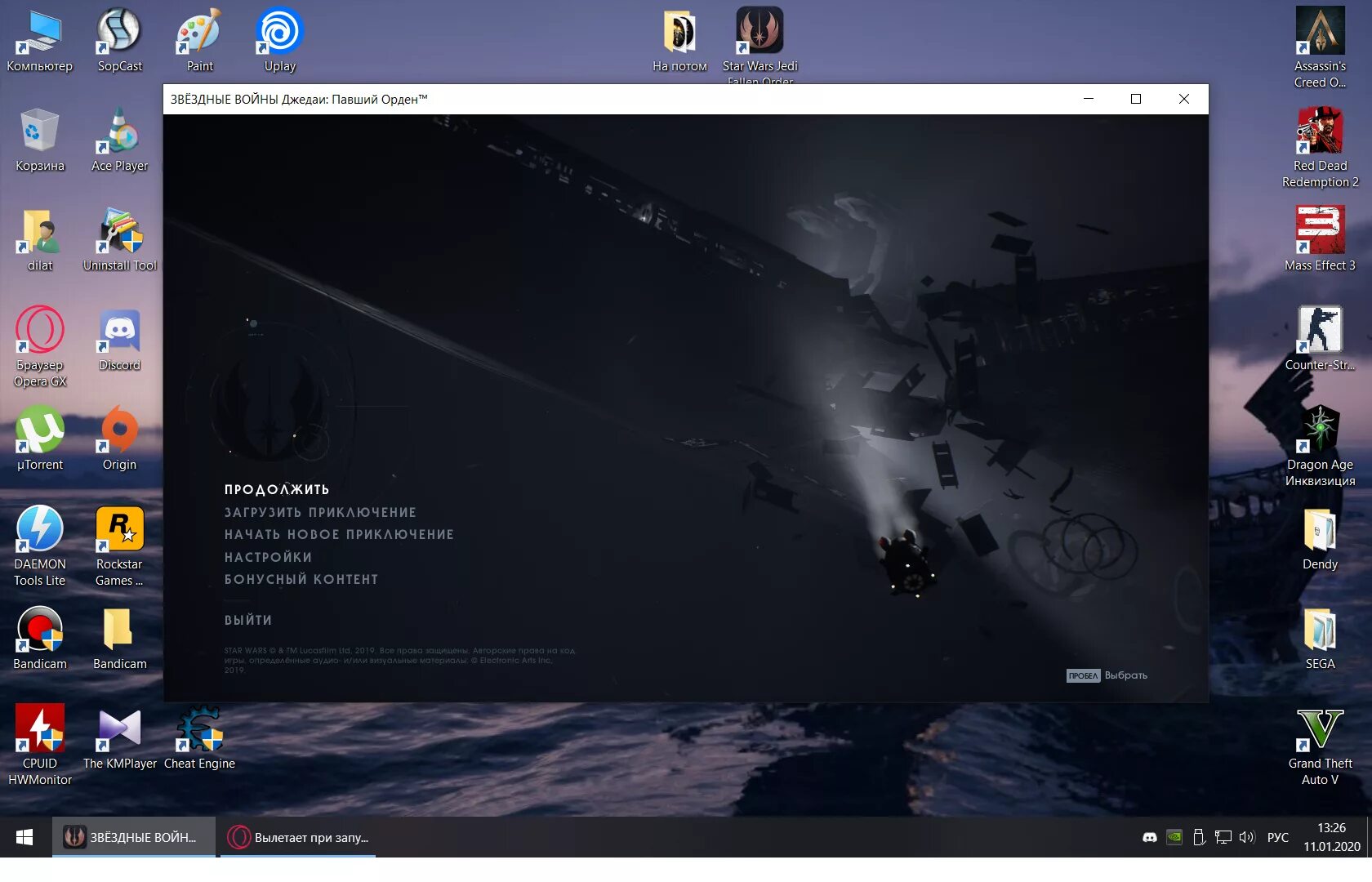Viewport: 1372px width, 882px height.
Task: Select the Bandicam app shortcut with red dot
Action: coord(39,639)
